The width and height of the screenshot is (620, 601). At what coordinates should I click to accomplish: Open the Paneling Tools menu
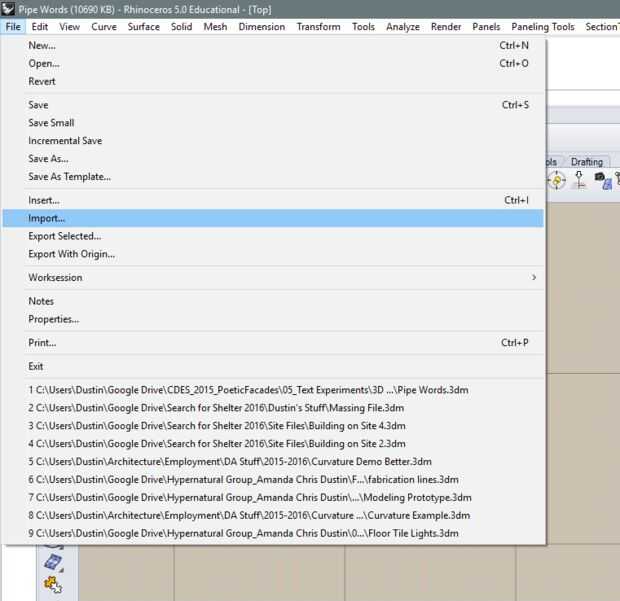coord(542,27)
